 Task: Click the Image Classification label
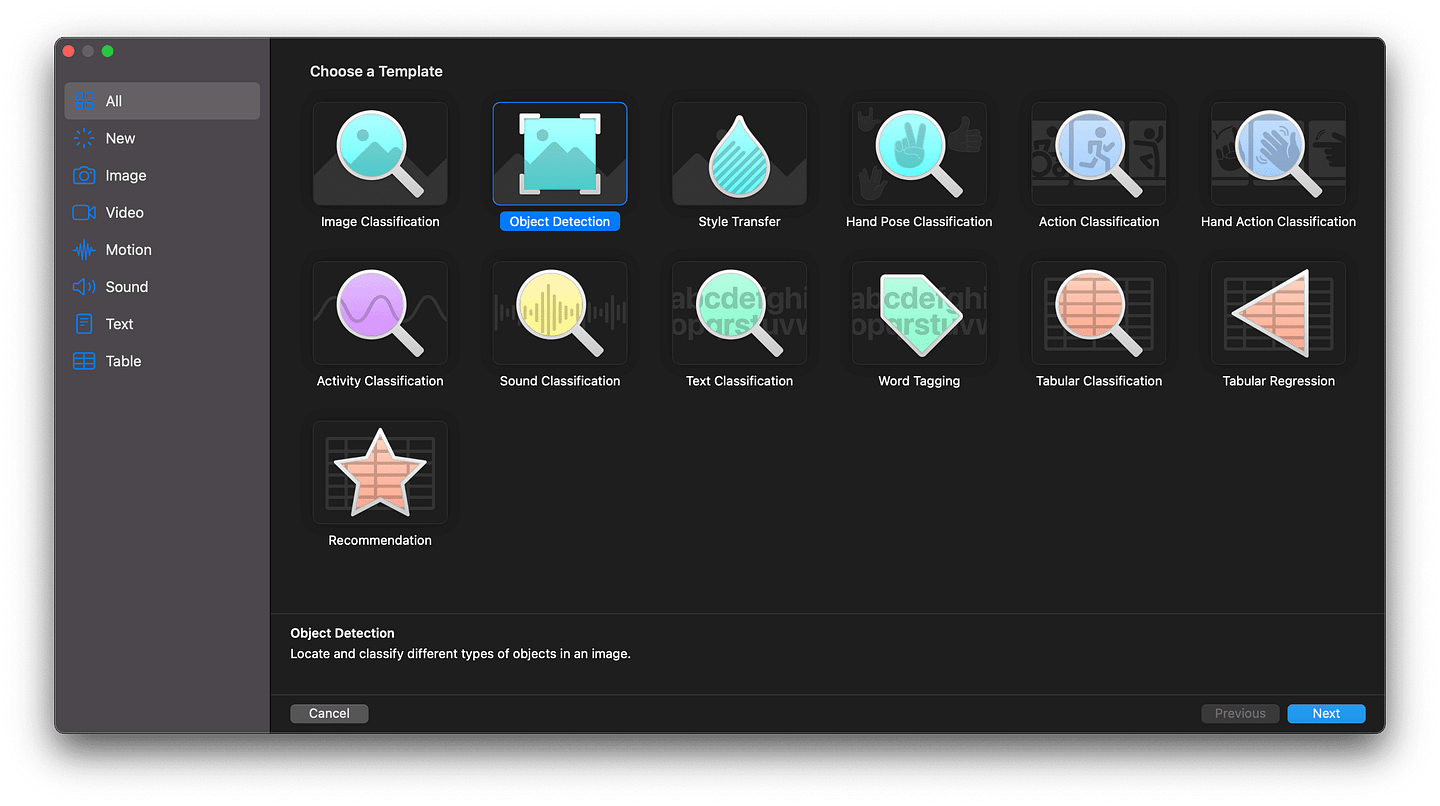380,222
